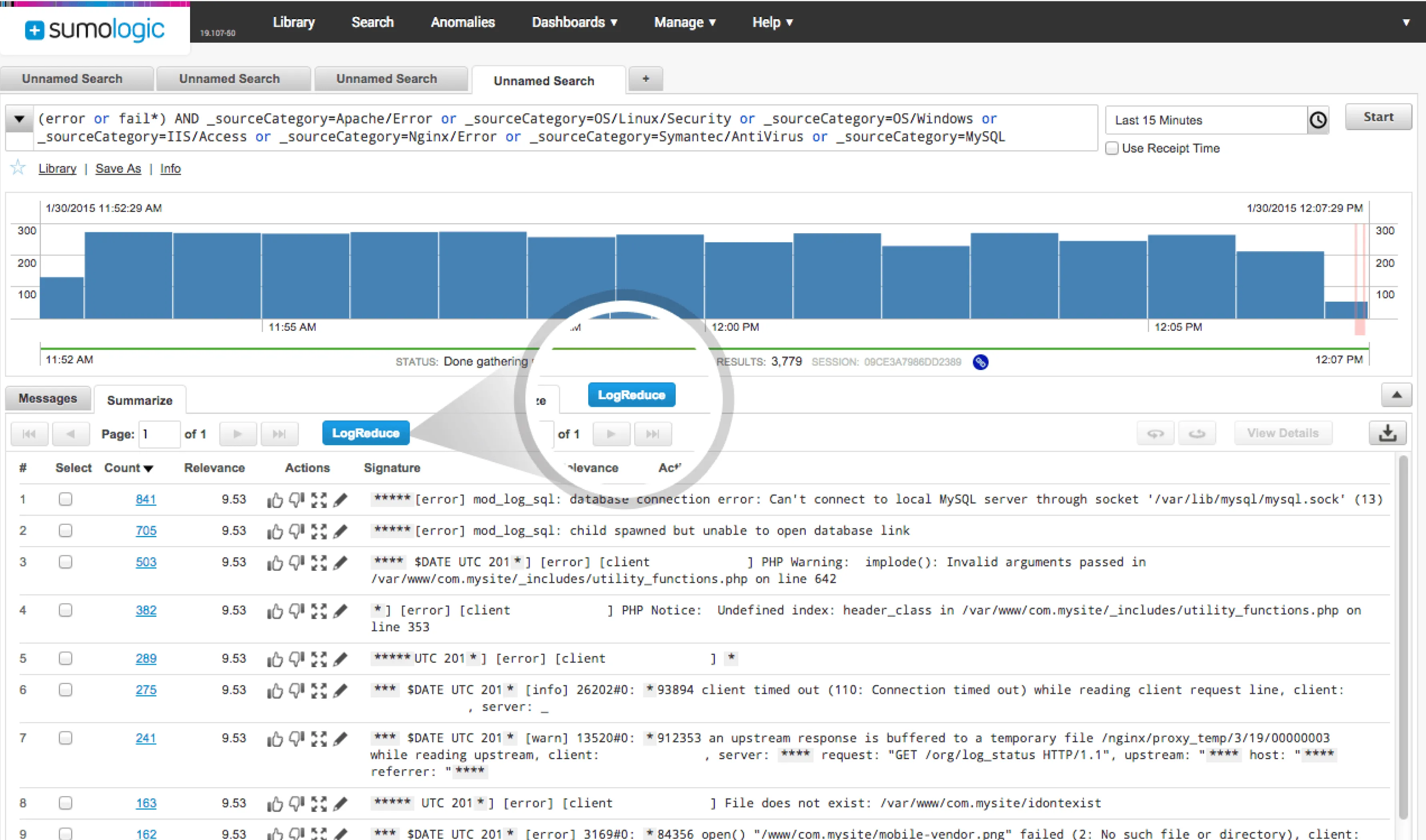The height and width of the screenshot is (840, 1426).
Task: Check the row 5 select box
Action: (66, 658)
